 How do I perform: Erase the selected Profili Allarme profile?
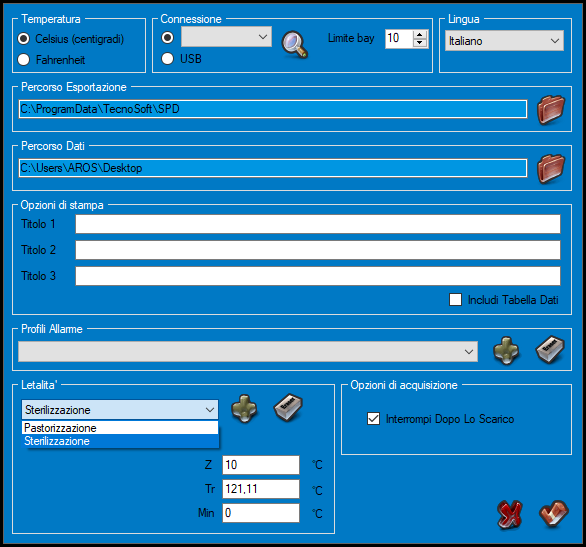[x=550, y=350]
